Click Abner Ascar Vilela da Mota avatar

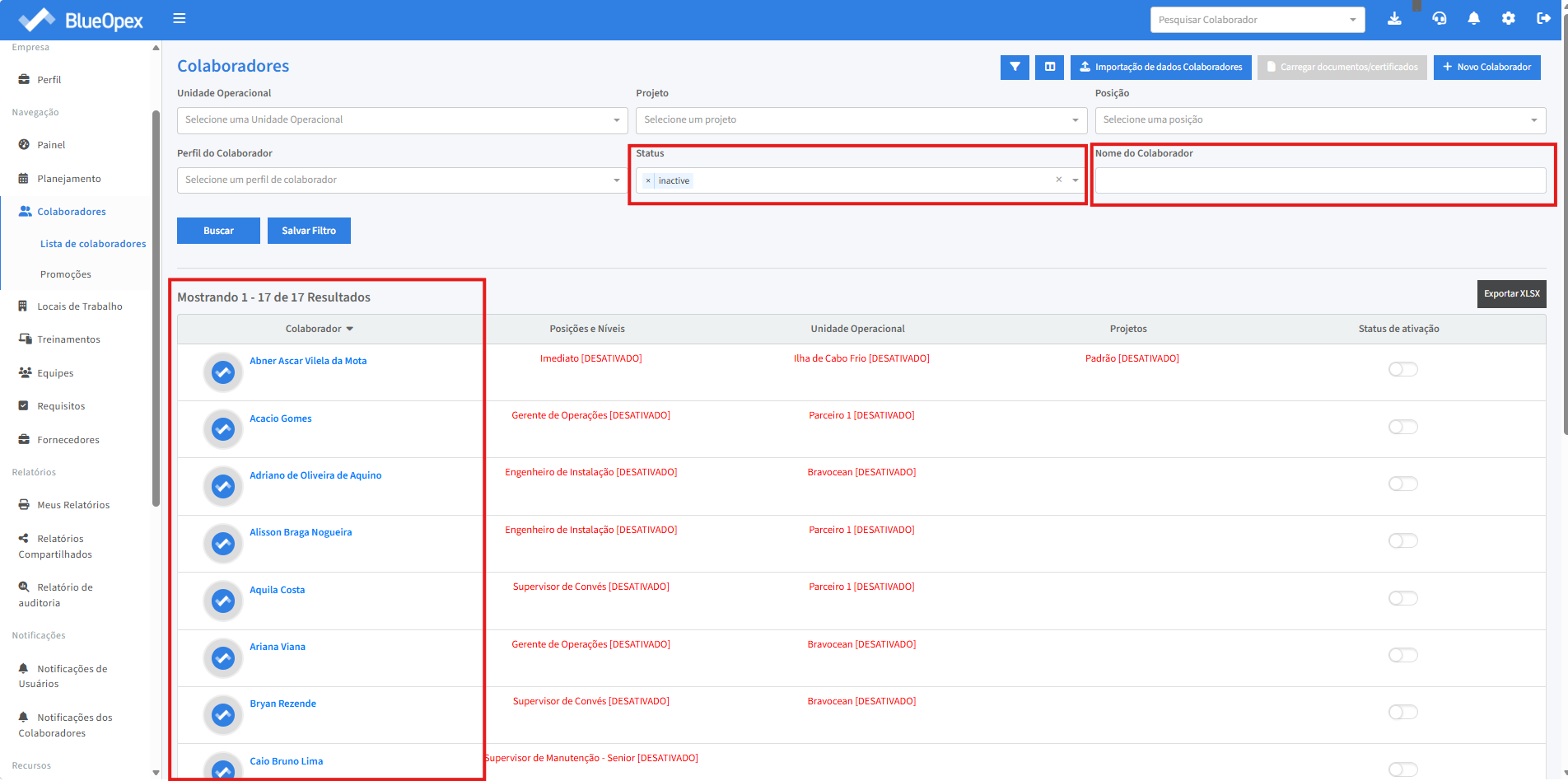coord(223,372)
